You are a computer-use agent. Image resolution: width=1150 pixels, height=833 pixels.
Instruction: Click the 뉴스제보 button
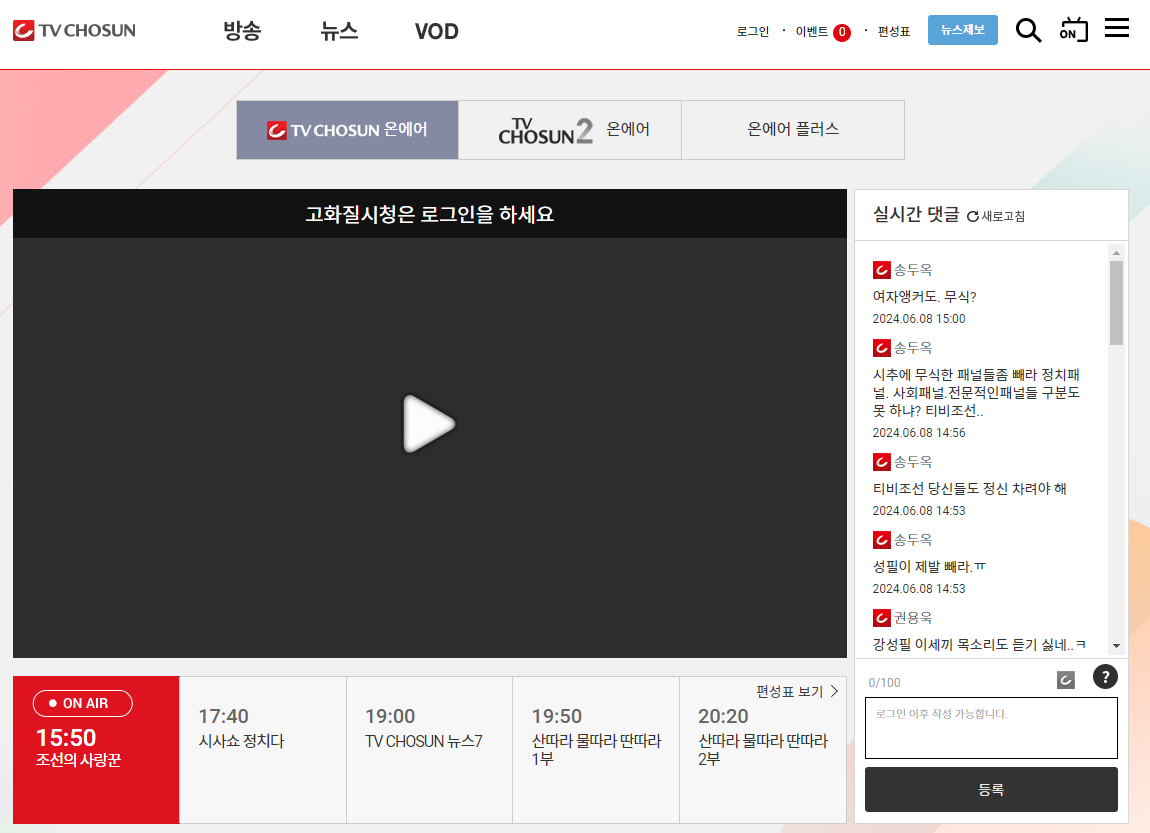[962, 30]
